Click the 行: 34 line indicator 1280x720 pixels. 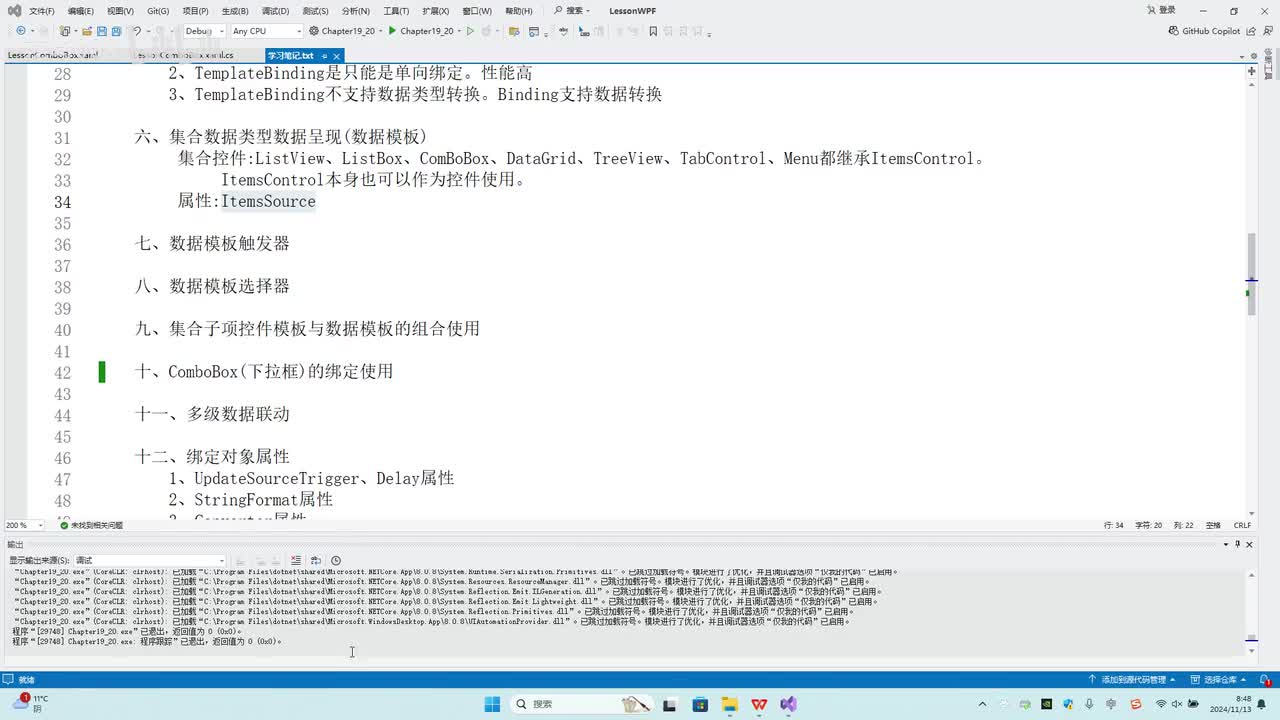(1114, 525)
